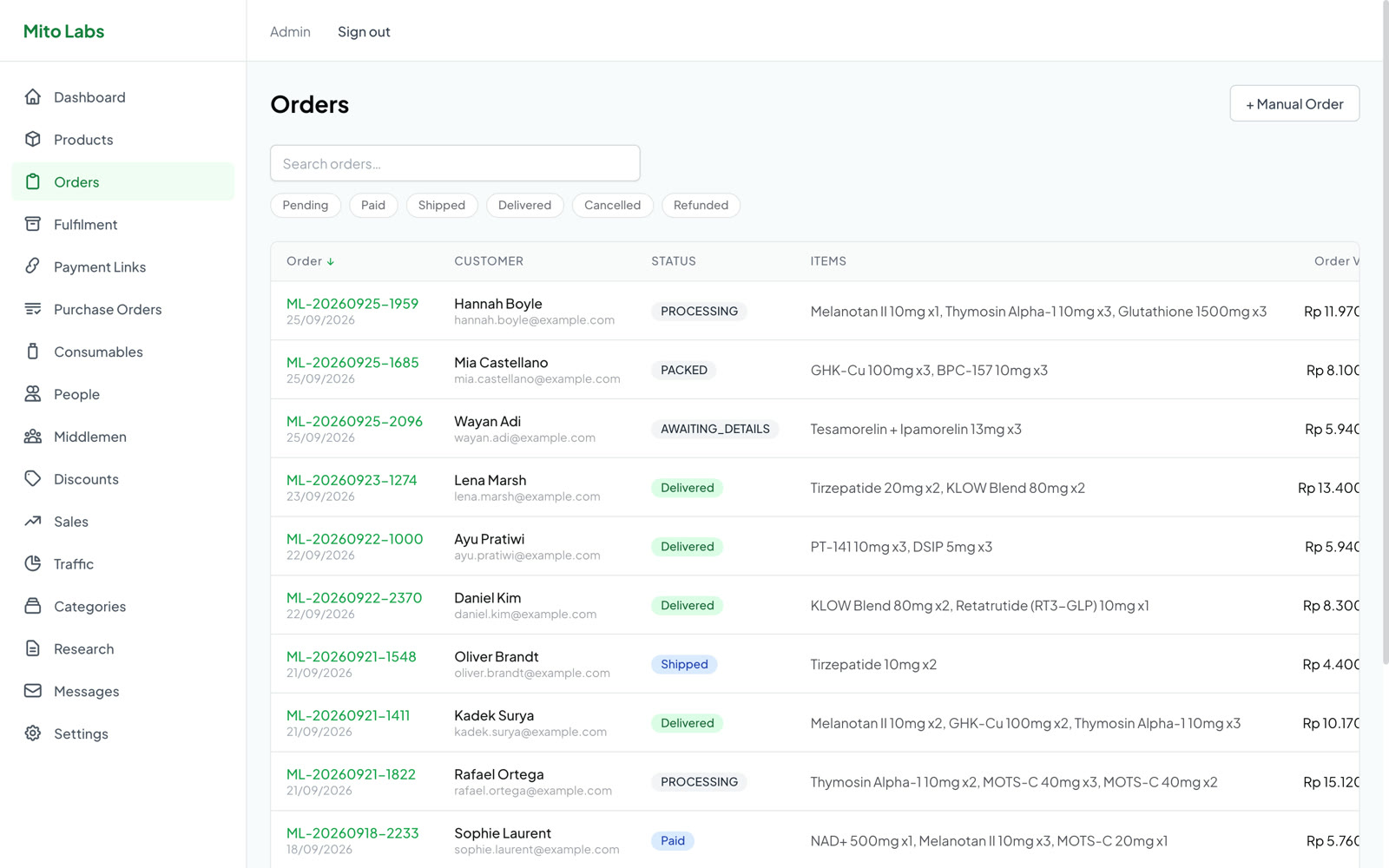Click PROCESSING badge for Rafael Ortega

pyautogui.click(x=699, y=782)
